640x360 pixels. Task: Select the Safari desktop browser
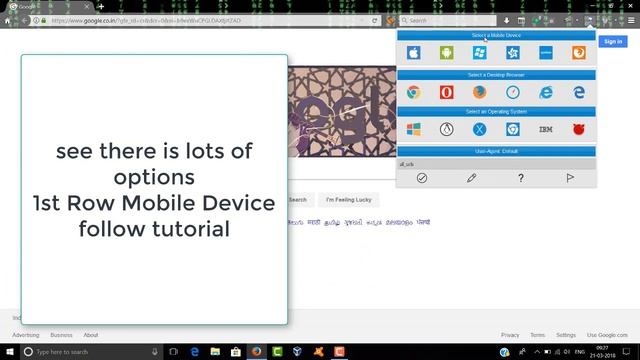click(513, 92)
